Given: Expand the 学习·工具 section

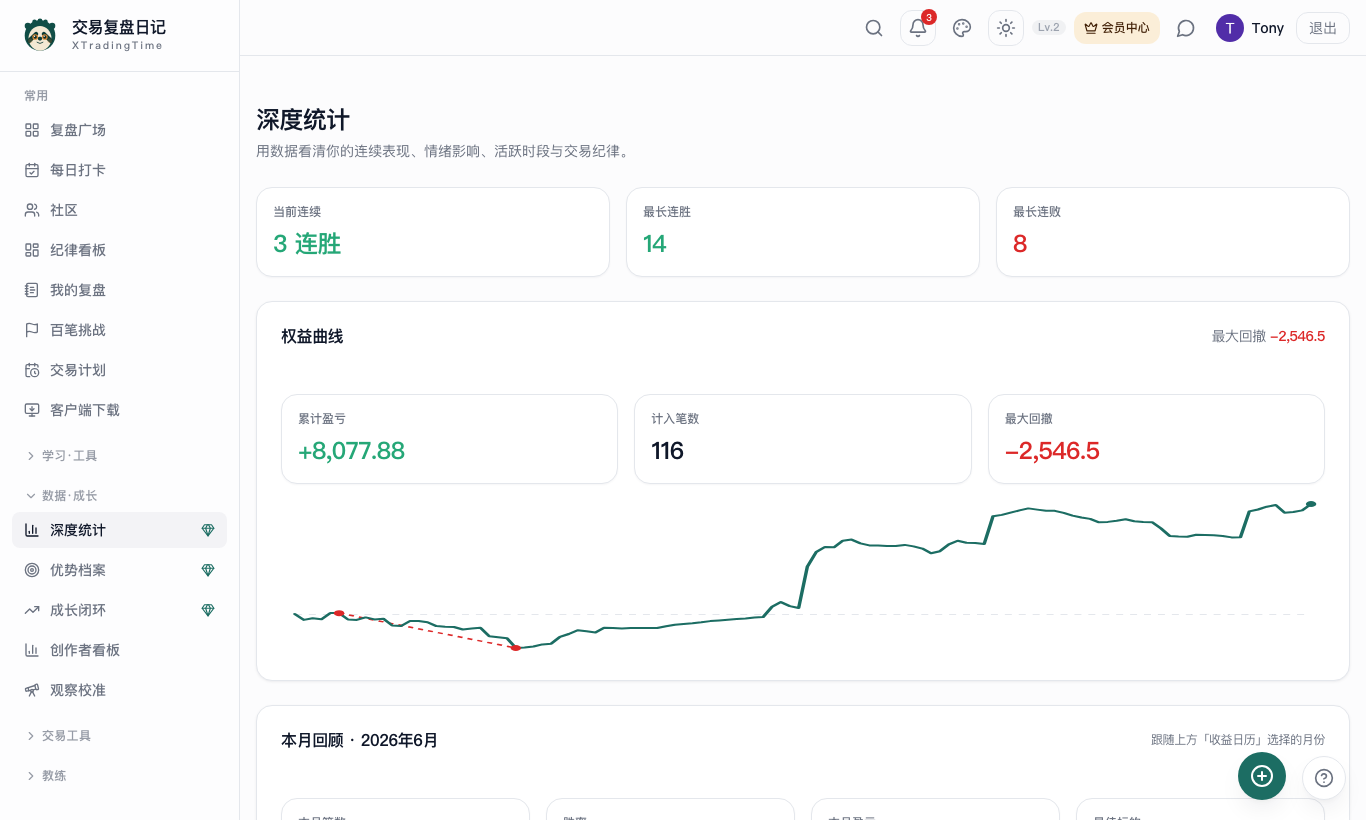Looking at the screenshot, I should point(62,456).
